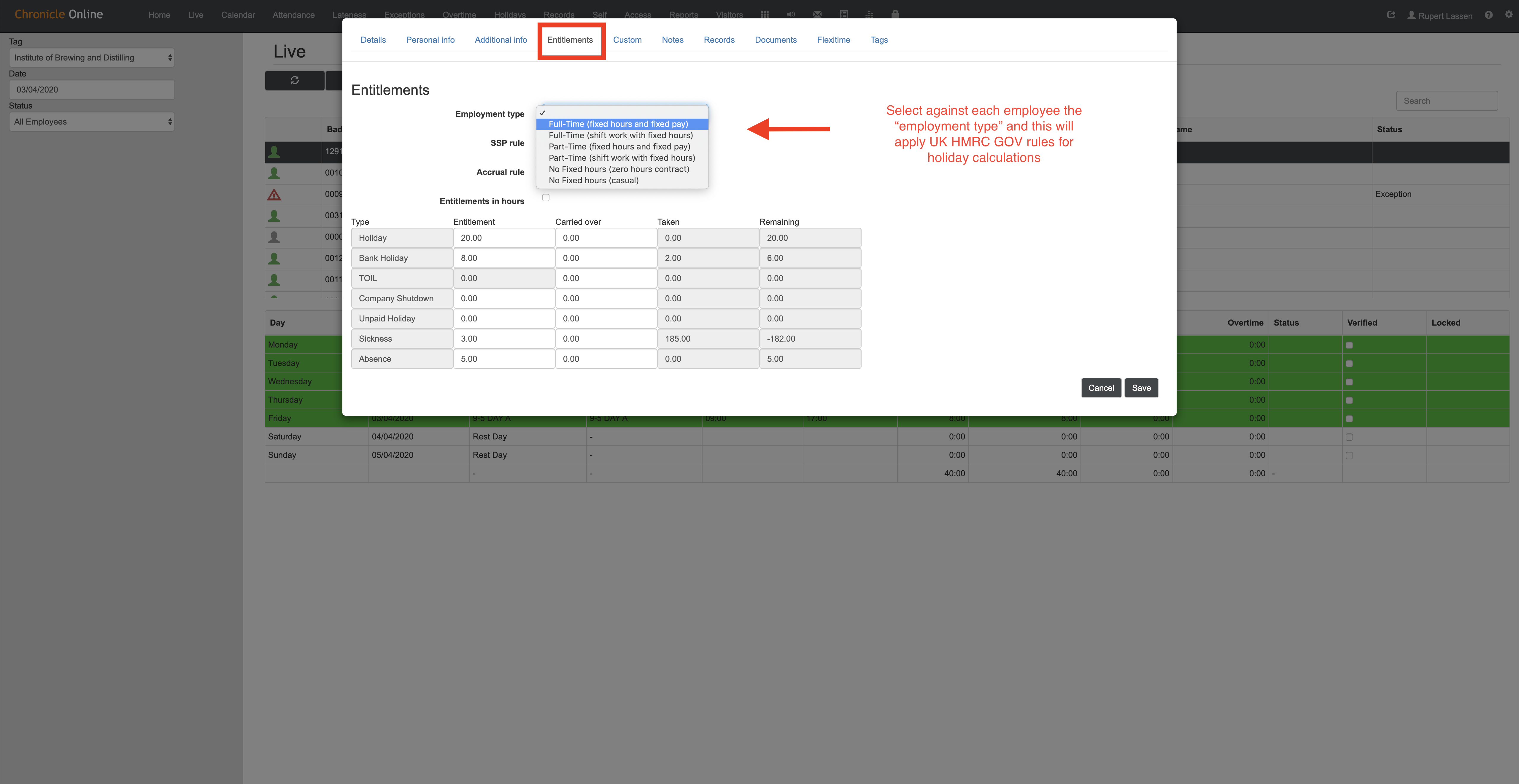Click the Date field showing 03/04/2020
Screen dimensions: 1519x784
click(x=91, y=90)
